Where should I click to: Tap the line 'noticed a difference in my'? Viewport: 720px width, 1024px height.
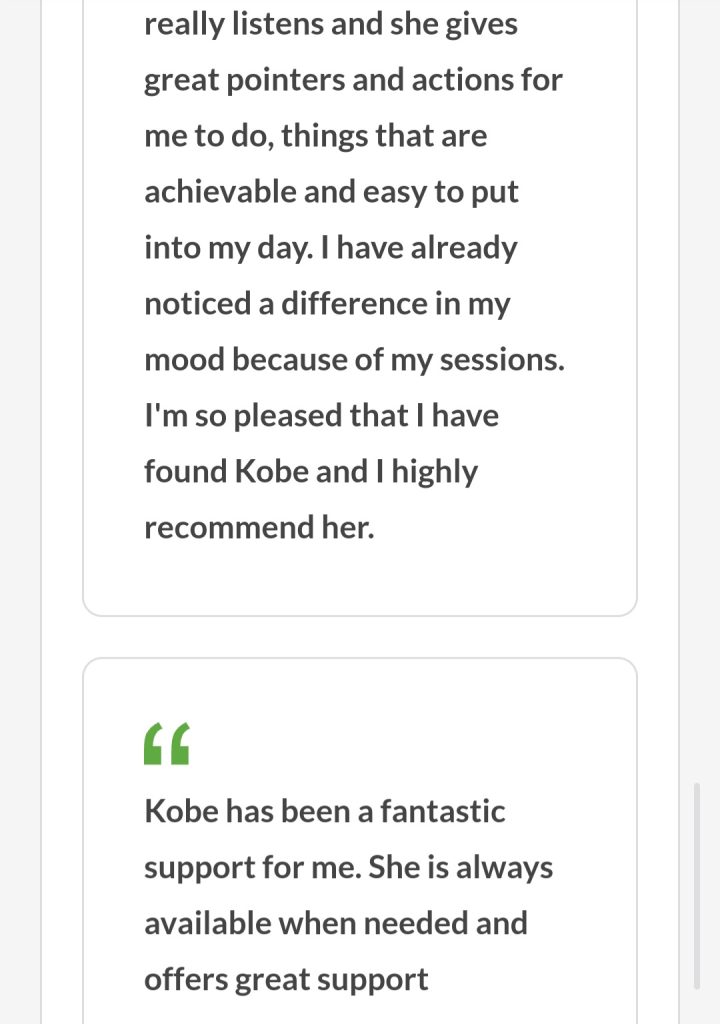click(x=327, y=304)
